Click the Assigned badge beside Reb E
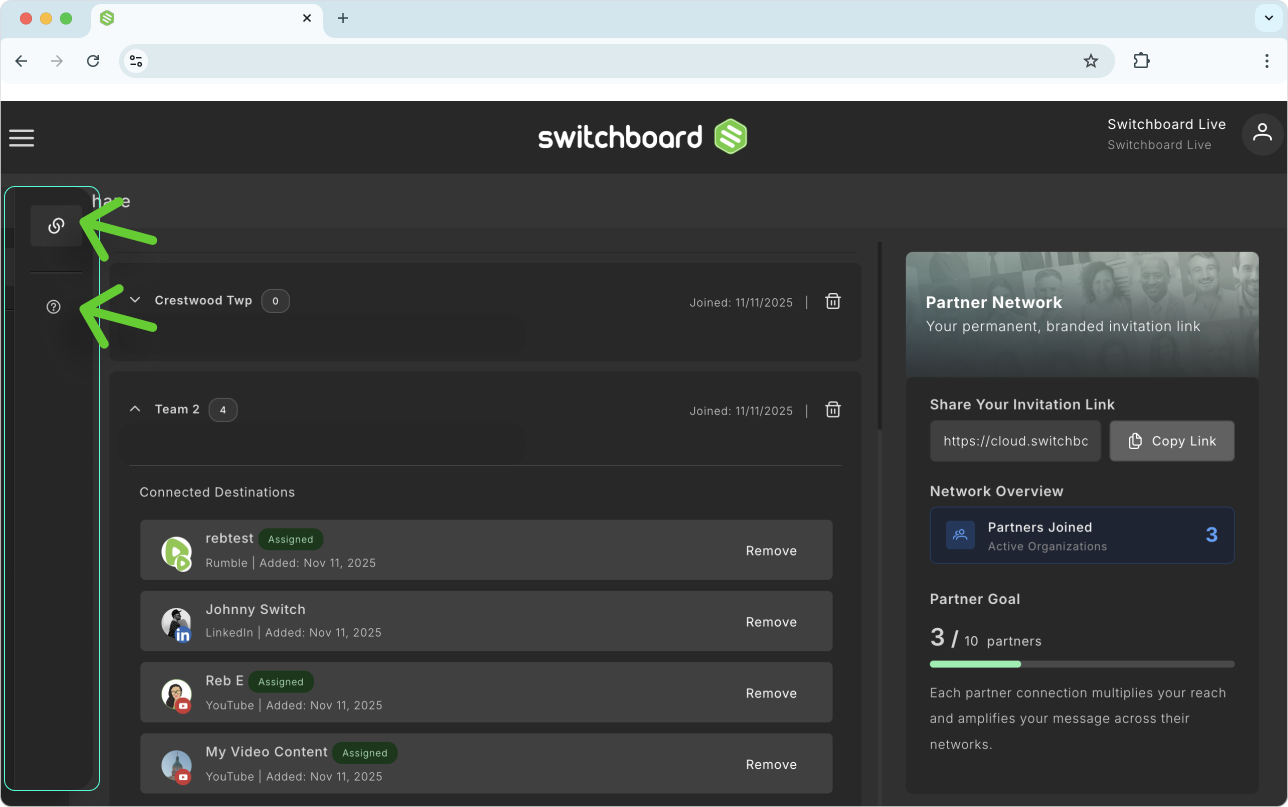This screenshot has width=1288, height=807. click(x=281, y=682)
